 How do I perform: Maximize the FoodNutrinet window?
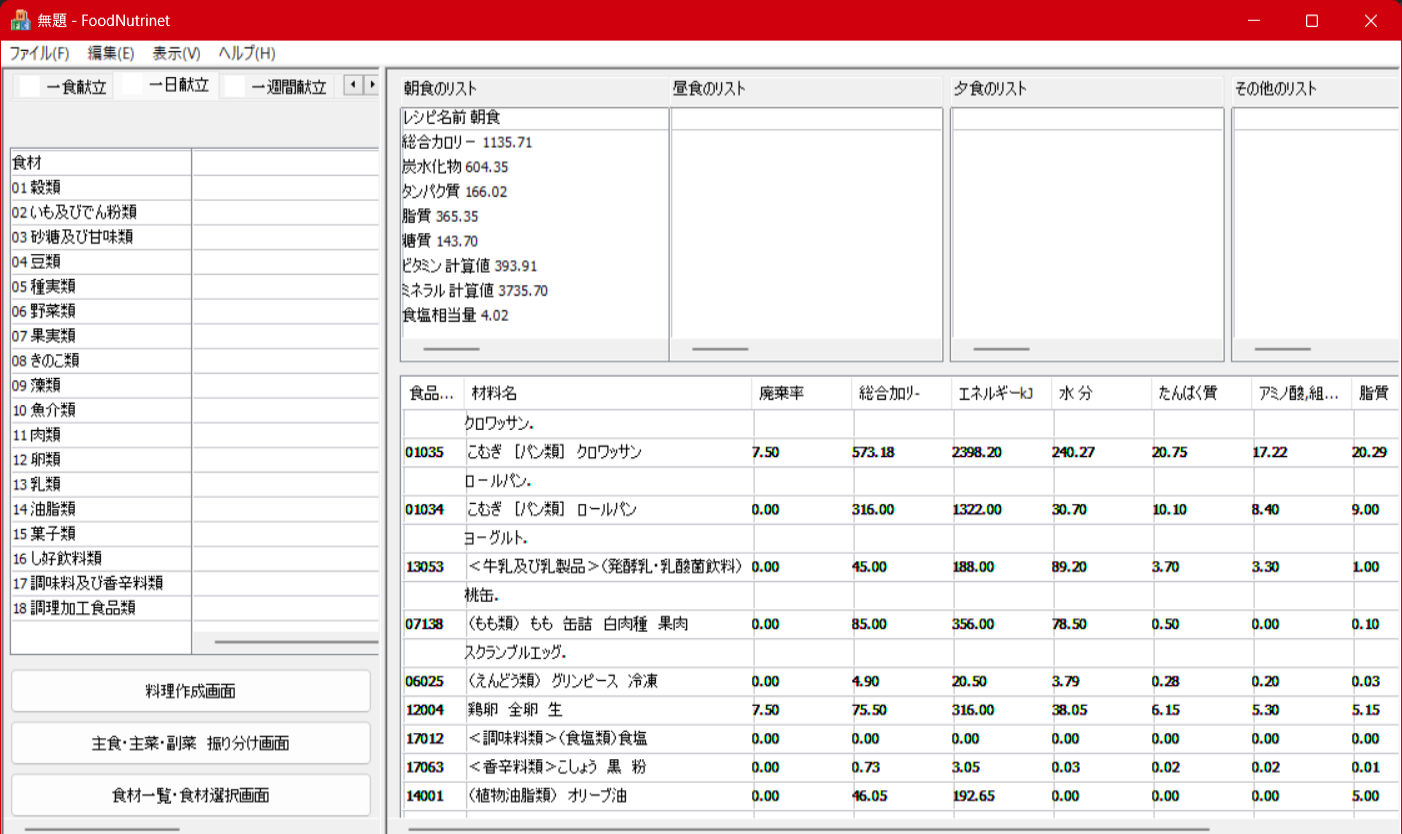[1312, 20]
